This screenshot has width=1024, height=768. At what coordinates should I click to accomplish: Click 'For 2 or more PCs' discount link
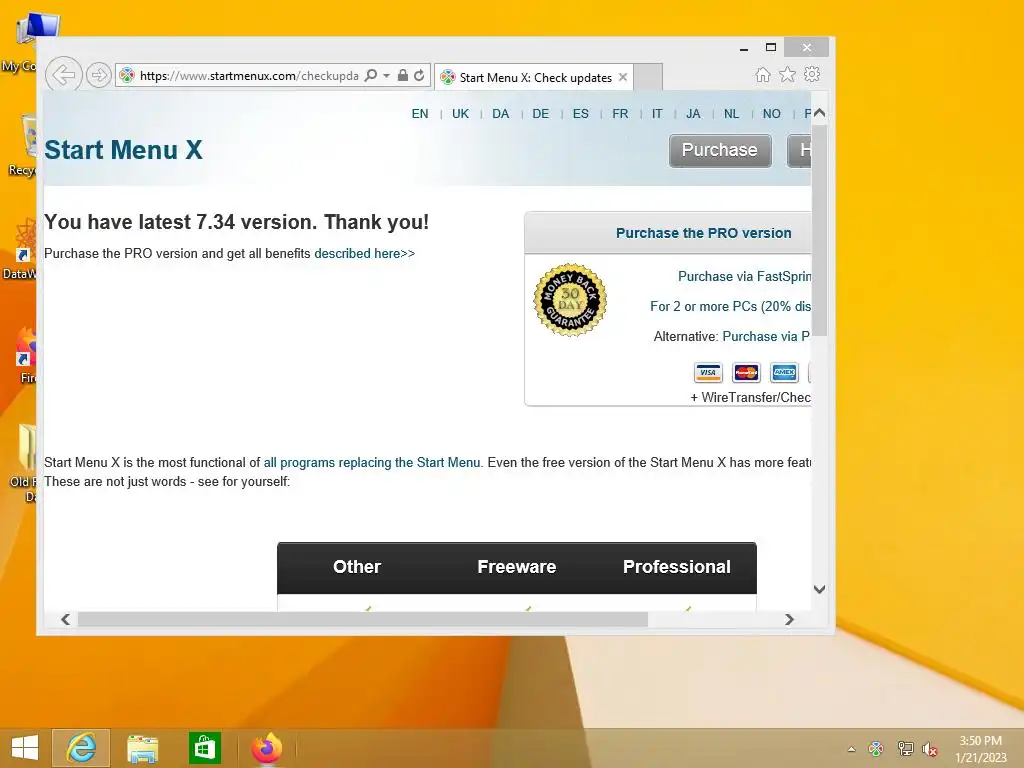pos(730,306)
